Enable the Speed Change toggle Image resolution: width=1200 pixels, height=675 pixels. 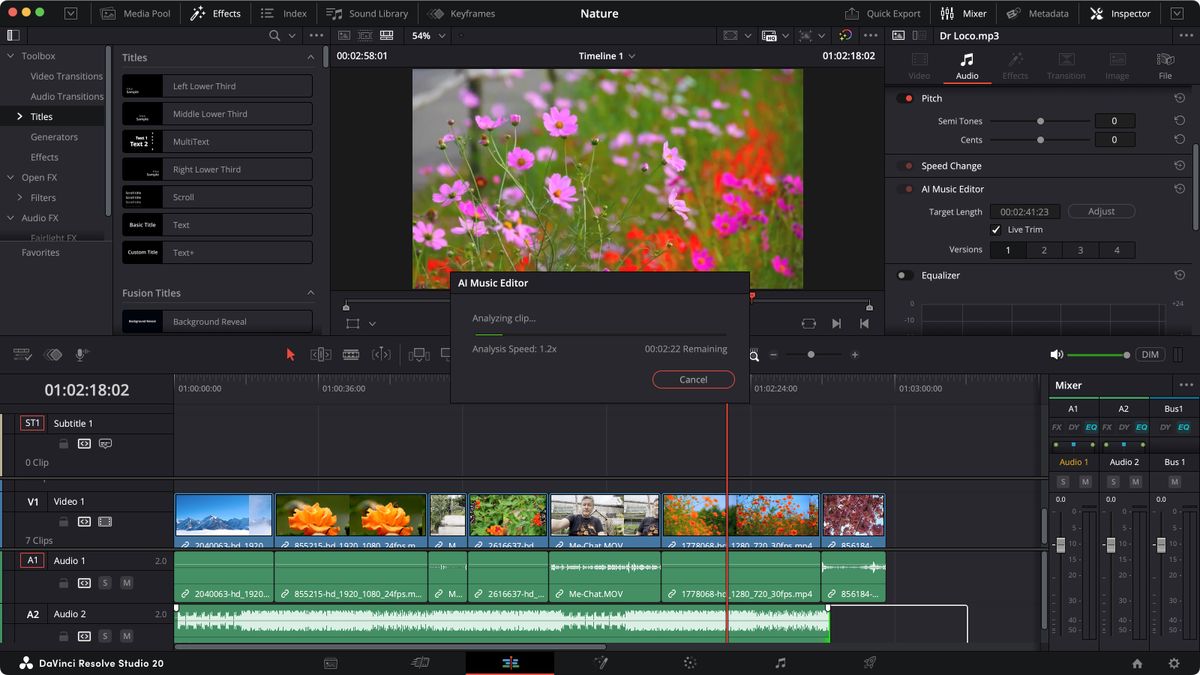tap(905, 166)
